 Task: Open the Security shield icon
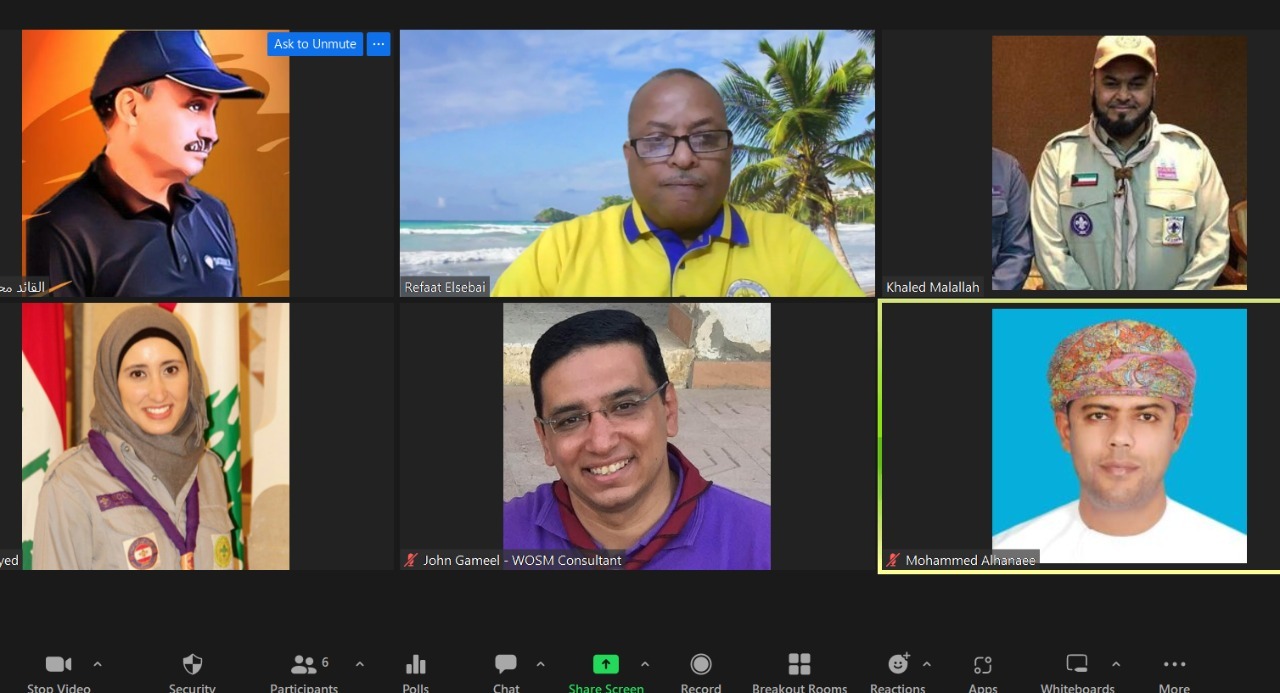point(192,665)
